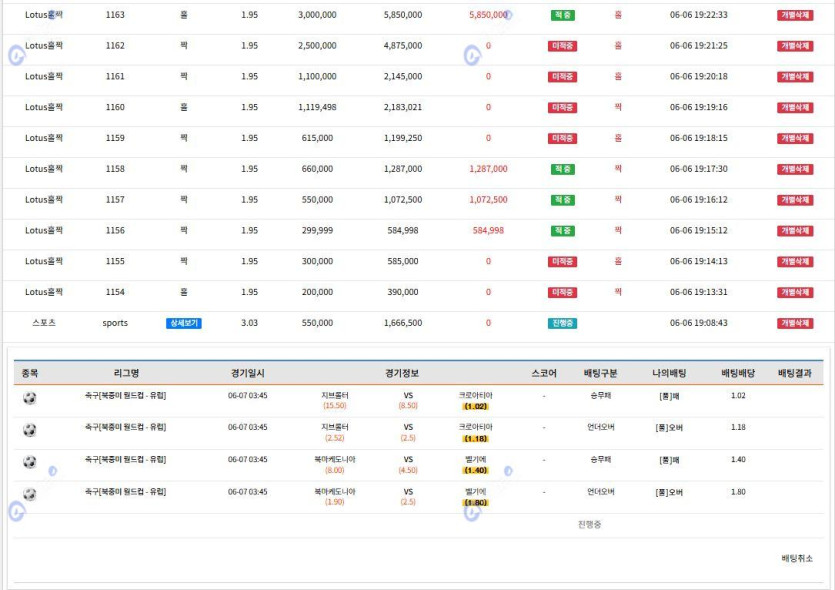Click the 진행중 status badge on sports row
Image resolution: width=835 pixels, height=590 pixels.
coord(562,323)
